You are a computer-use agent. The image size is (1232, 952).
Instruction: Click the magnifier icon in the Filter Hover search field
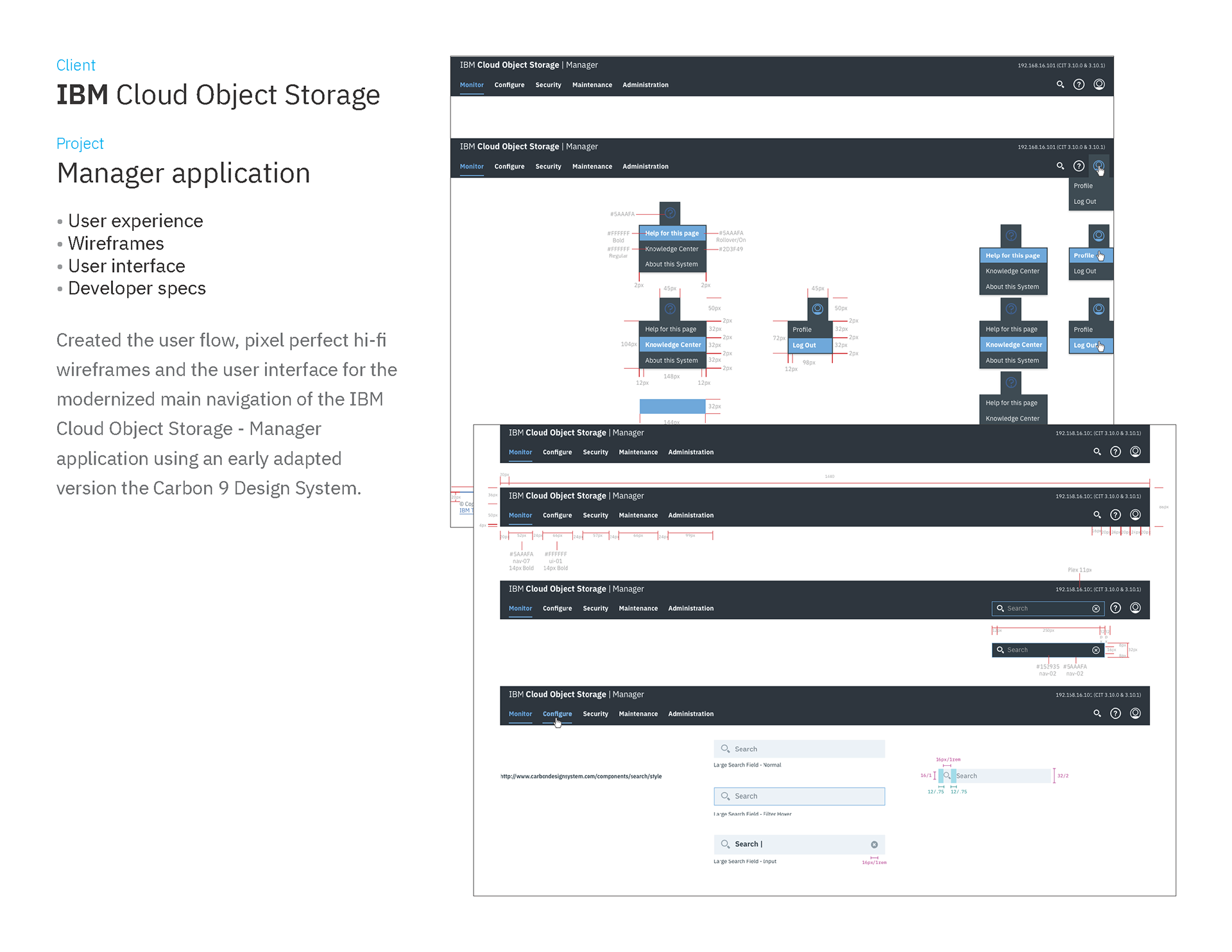pyautogui.click(x=725, y=796)
